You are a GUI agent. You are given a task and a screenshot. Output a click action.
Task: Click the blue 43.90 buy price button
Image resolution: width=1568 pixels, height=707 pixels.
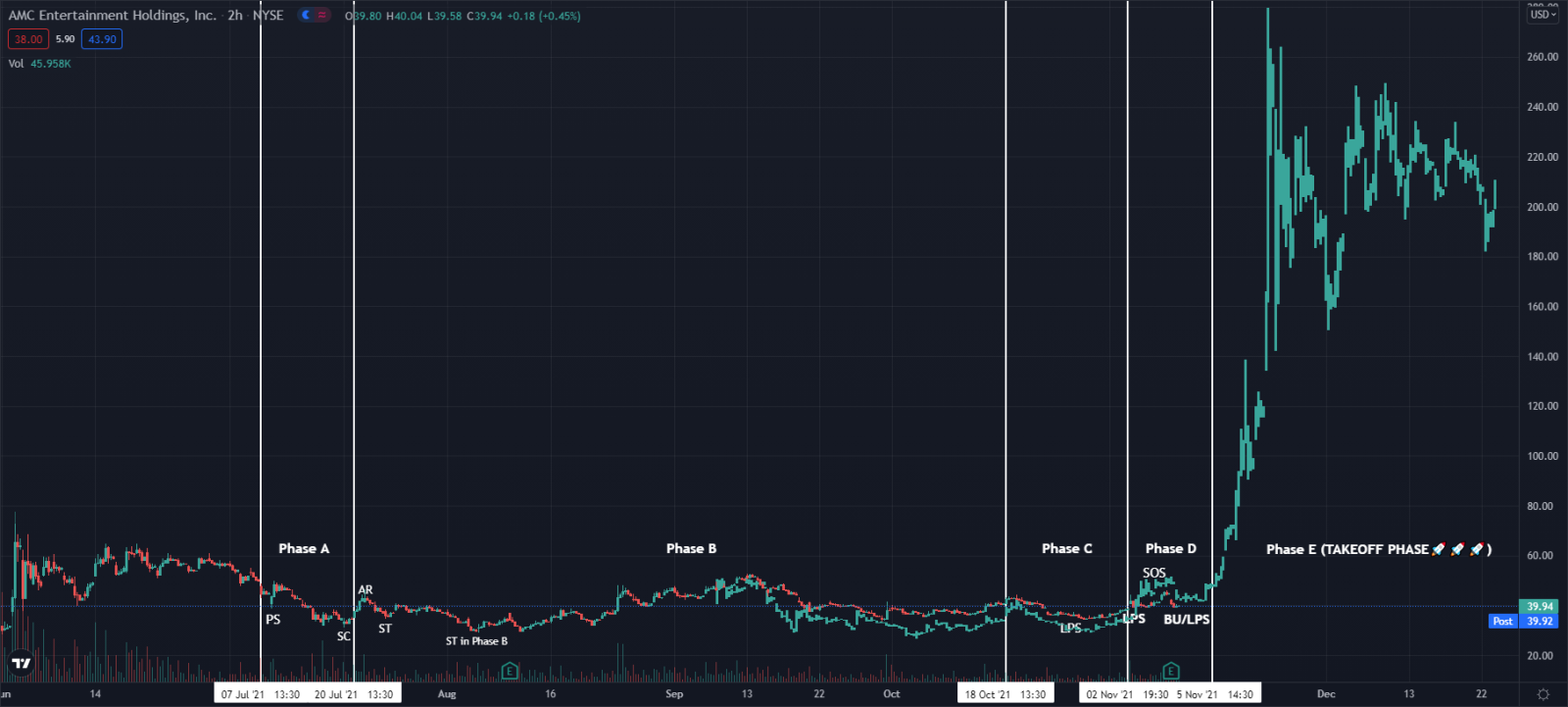click(102, 39)
